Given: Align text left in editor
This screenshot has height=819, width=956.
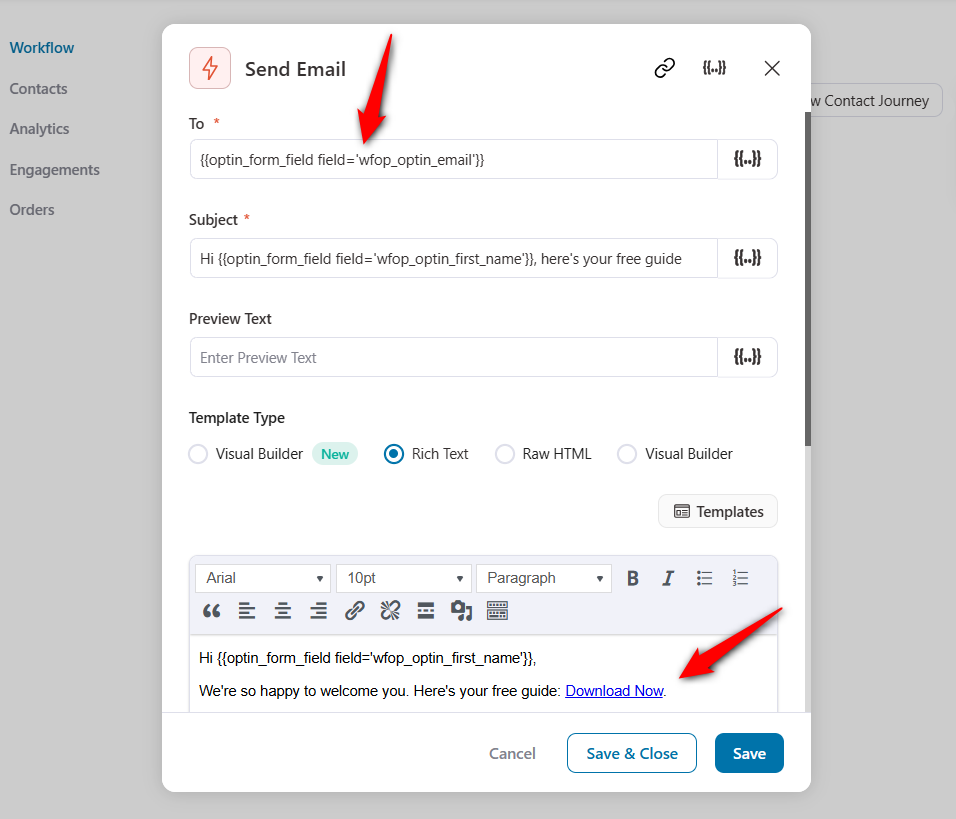Looking at the screenshot, I should coord(247,610).
